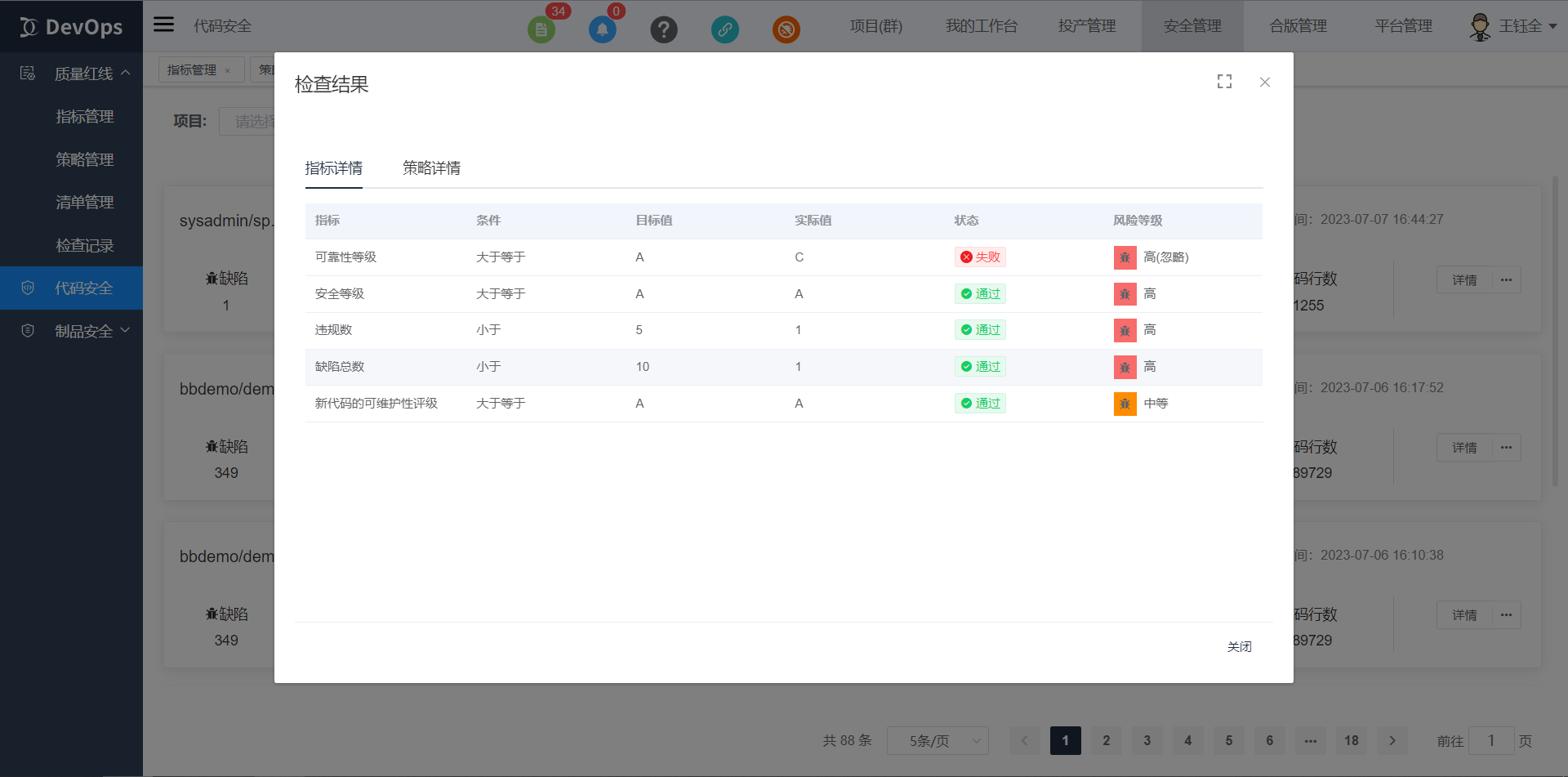Open the 5条/页 page size dropdown
The image size is (1568, 777).
coord(938,740)
